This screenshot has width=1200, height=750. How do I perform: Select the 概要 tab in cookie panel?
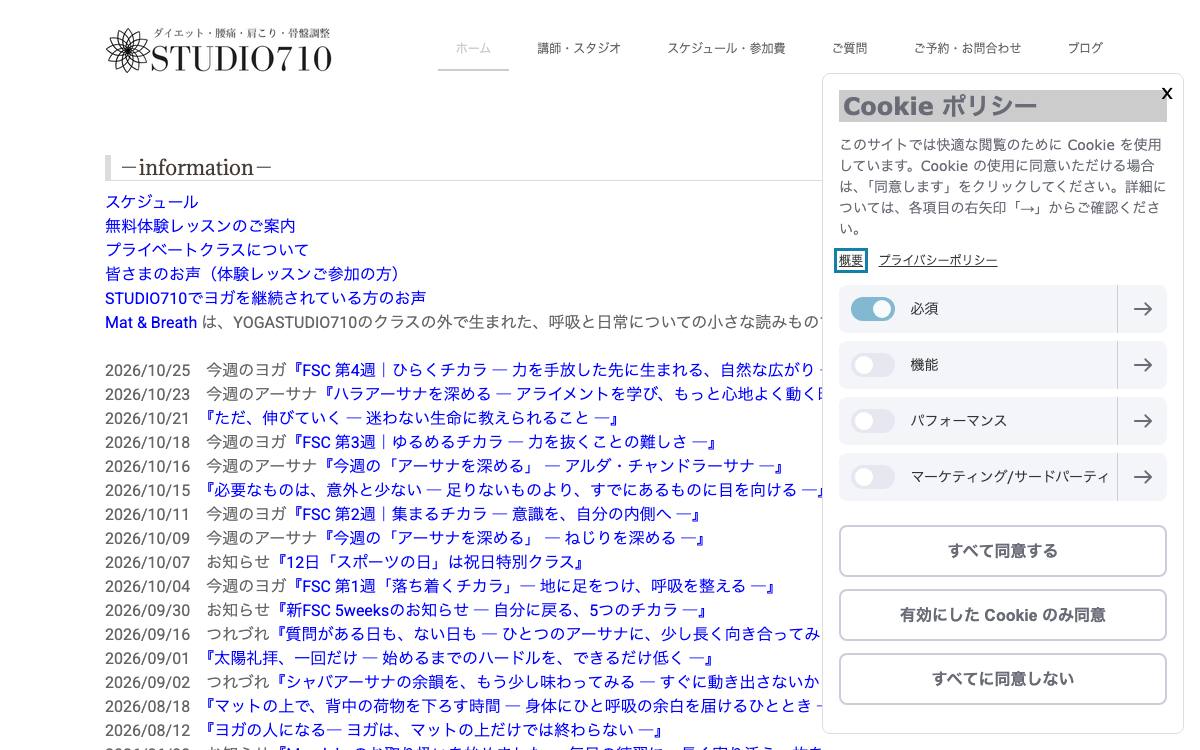coord(851,260)
